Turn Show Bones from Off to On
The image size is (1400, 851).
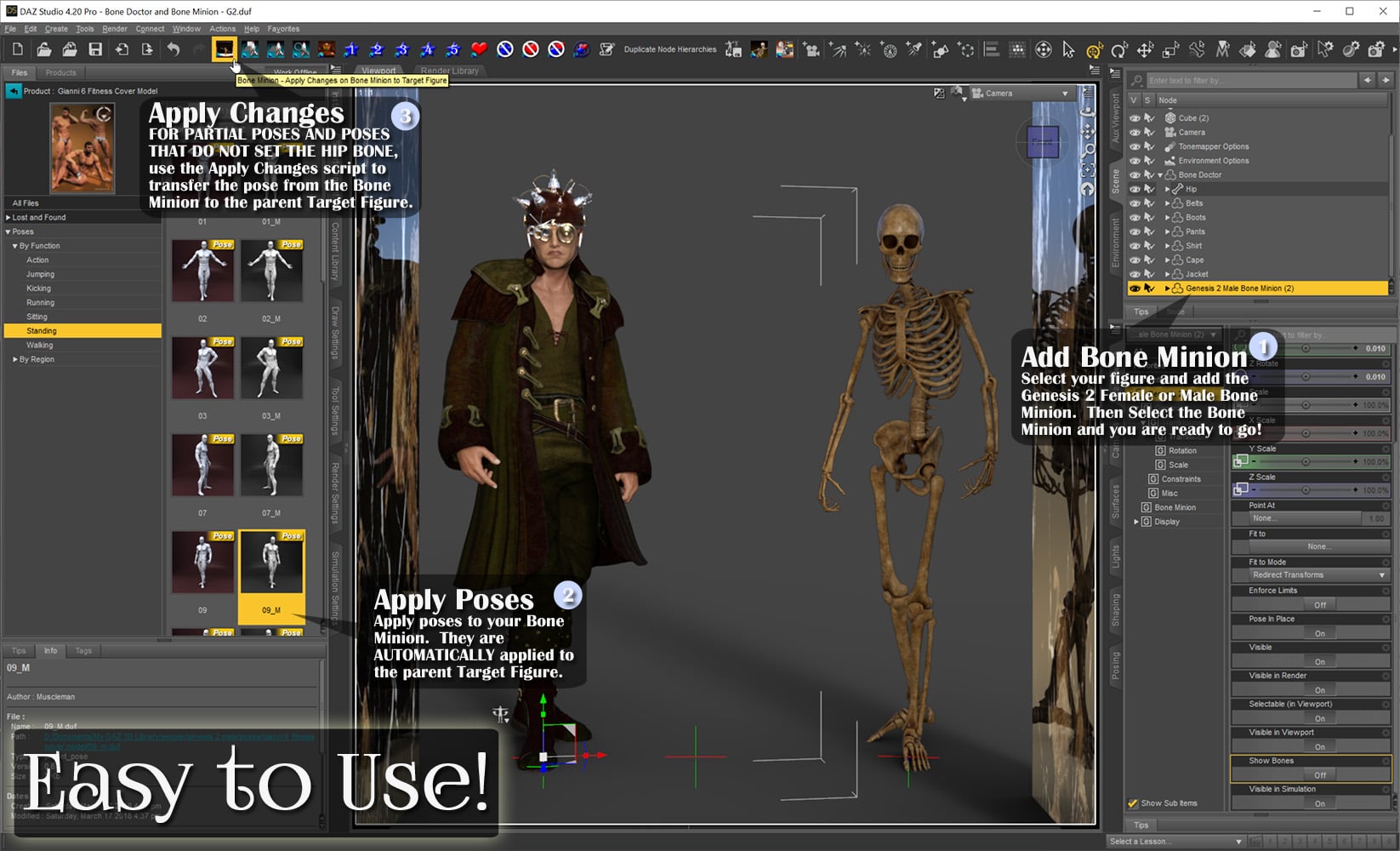tap(1321, 774)
